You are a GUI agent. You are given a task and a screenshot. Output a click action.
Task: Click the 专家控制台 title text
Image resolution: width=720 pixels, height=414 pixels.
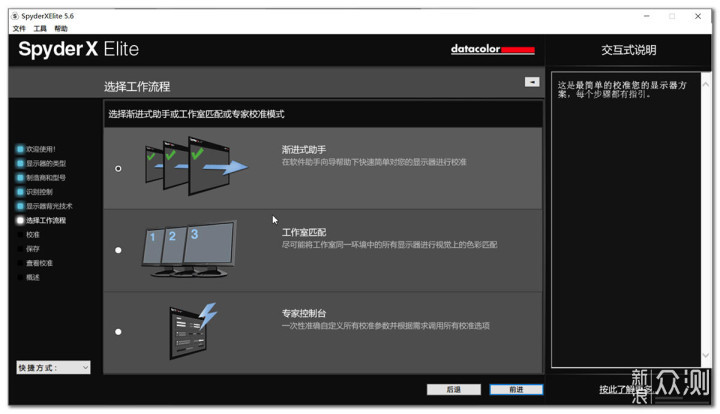[x=304, y=313]
